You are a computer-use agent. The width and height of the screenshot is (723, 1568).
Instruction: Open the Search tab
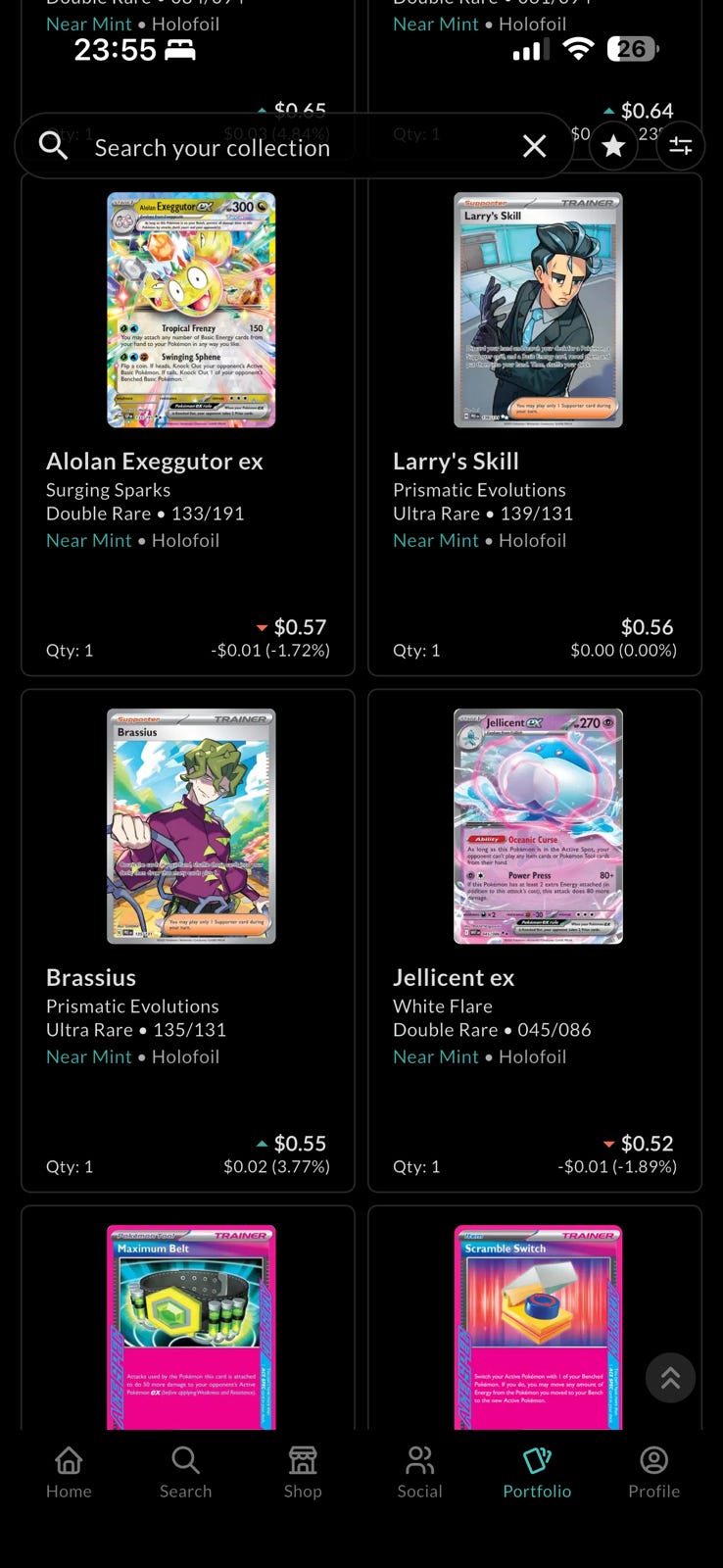click(x=185, y=1473)
